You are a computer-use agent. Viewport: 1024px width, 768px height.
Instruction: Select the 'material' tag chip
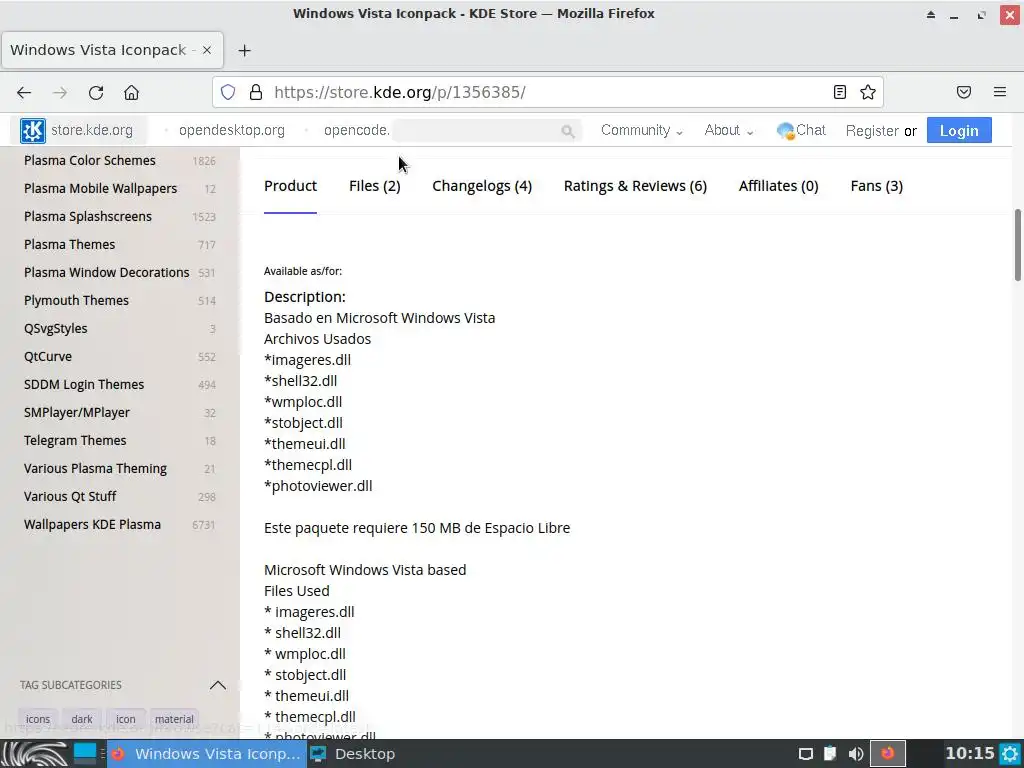pyautogui.click(x=174, y=719)
